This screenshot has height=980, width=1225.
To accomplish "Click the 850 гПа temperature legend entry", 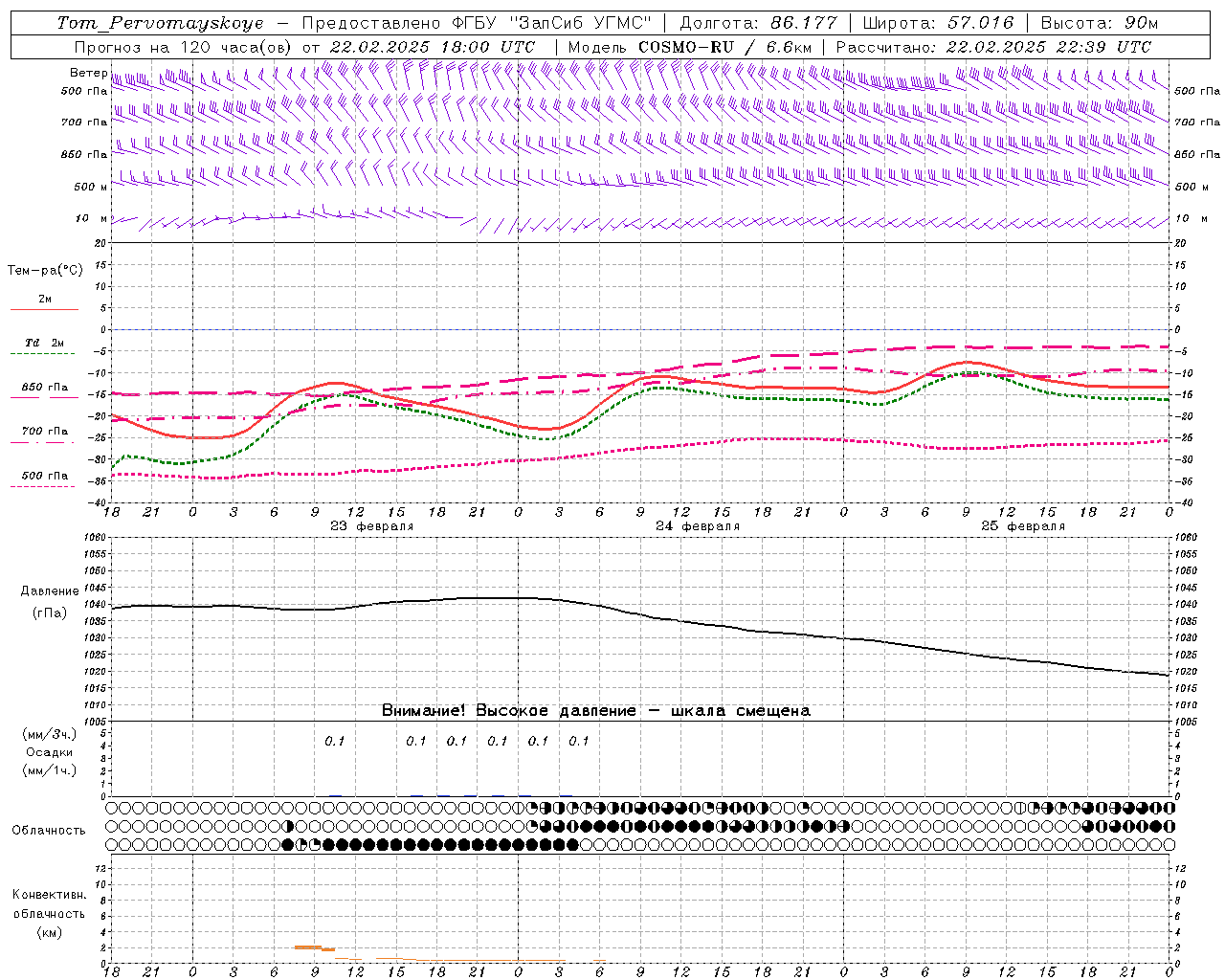I will [x=45, y=387].
